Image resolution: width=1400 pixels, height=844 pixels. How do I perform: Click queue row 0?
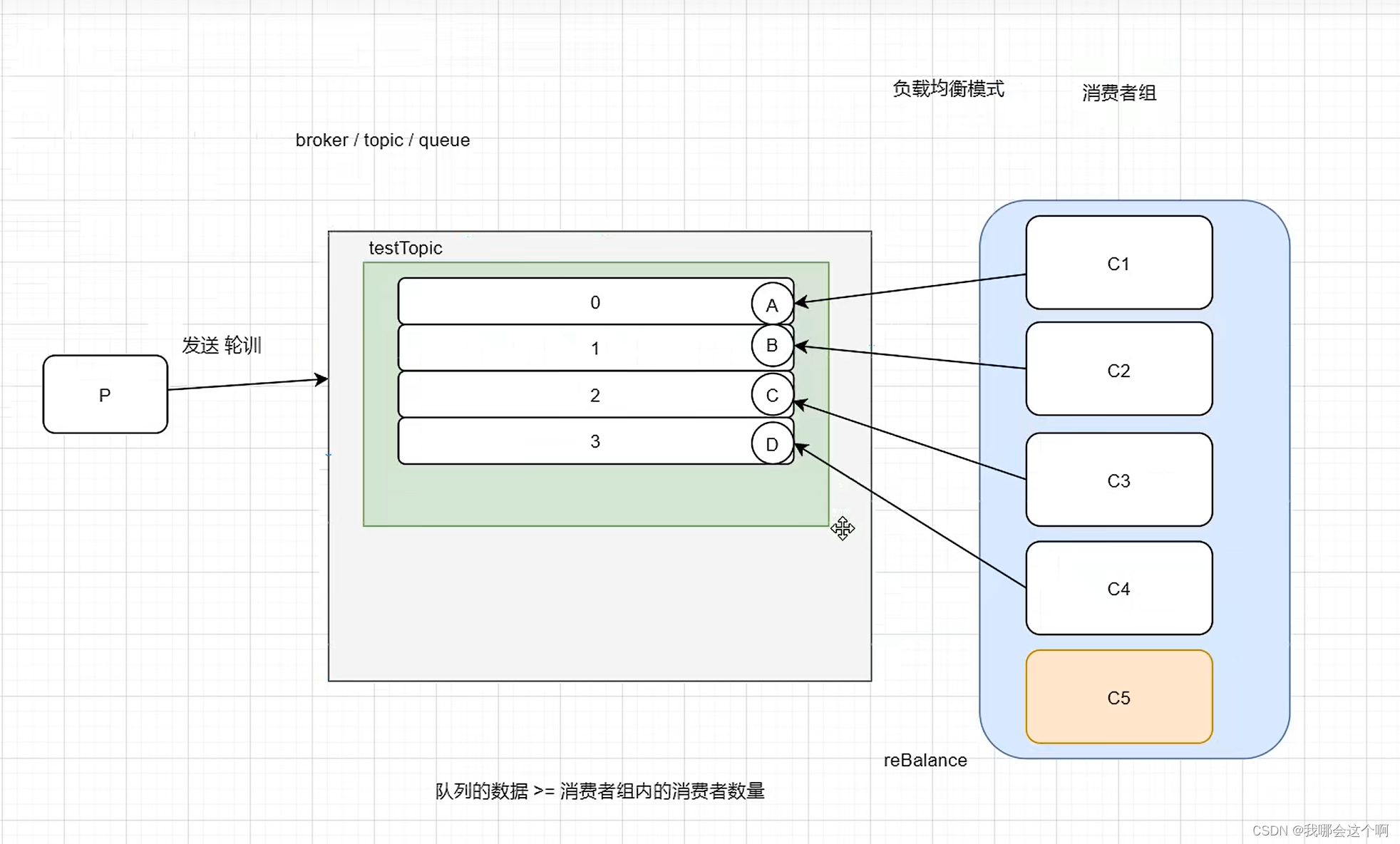(x=595, y=302)
